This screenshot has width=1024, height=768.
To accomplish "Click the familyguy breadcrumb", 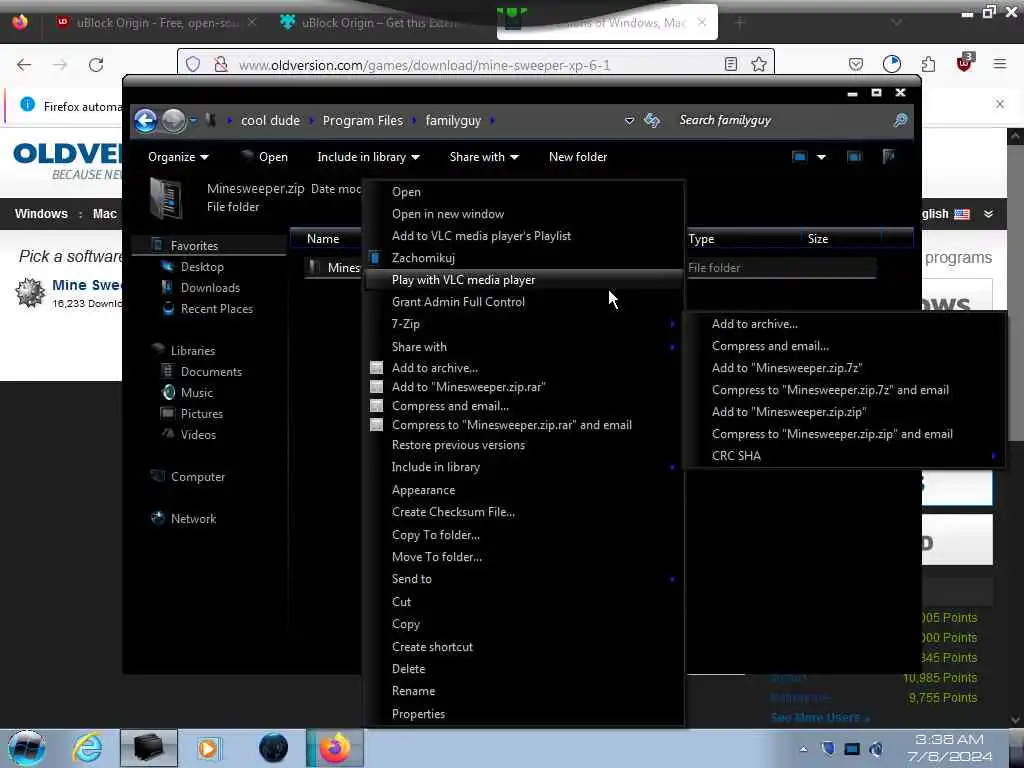I will tap(453, 121).
